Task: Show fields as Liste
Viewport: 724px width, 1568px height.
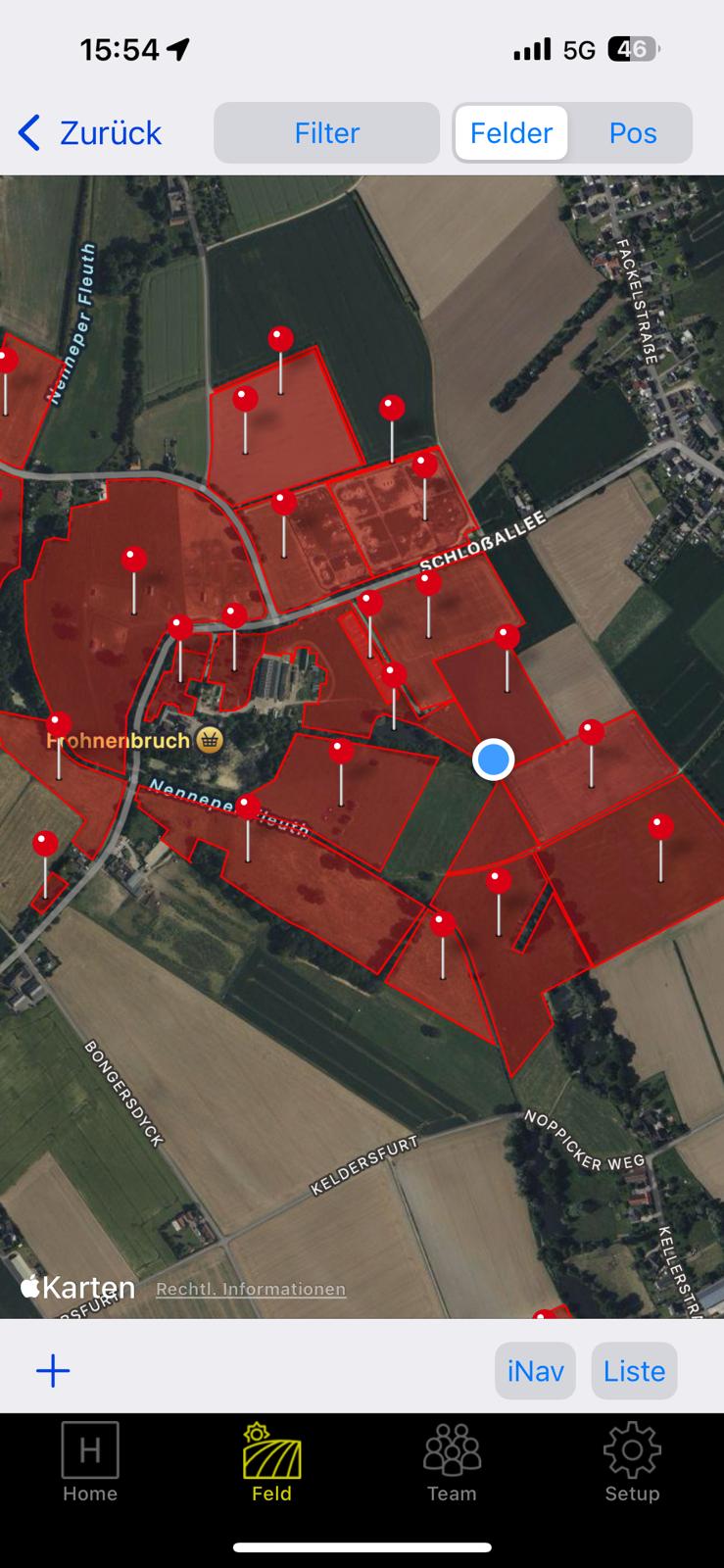Action: tap(634, 1370)
